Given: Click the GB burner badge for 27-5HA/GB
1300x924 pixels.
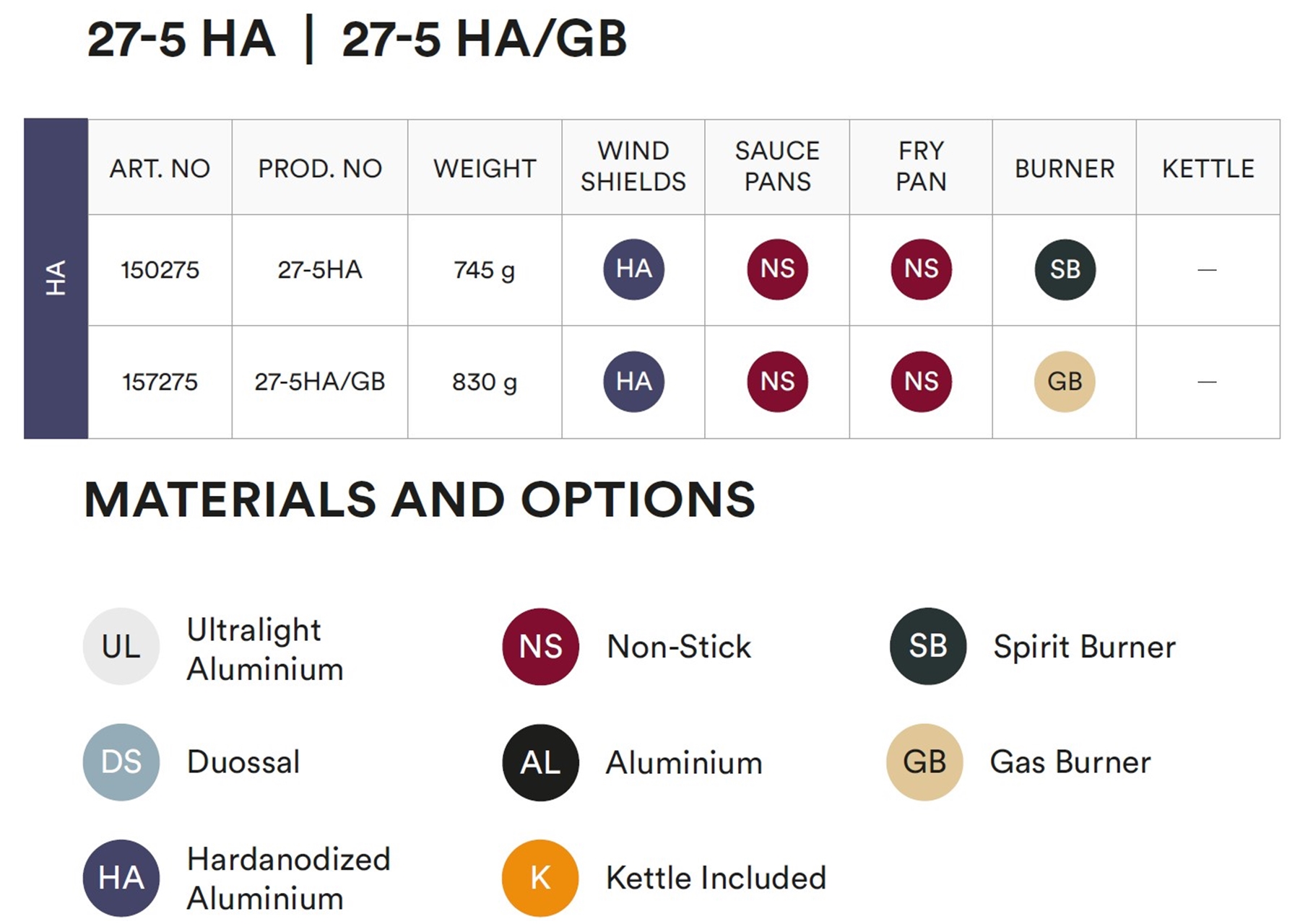Looking at the screenshot, I should (1065, 381).
